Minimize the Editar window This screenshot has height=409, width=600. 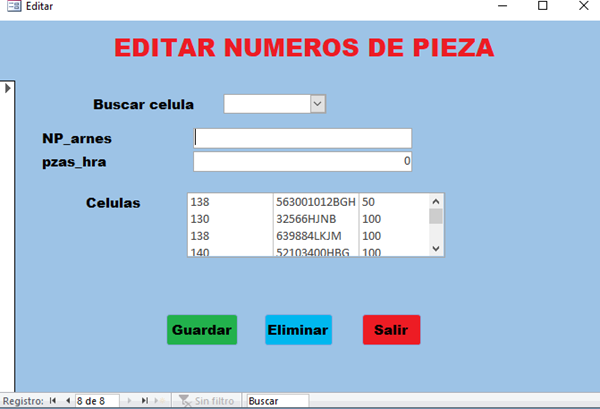(502, 6)
